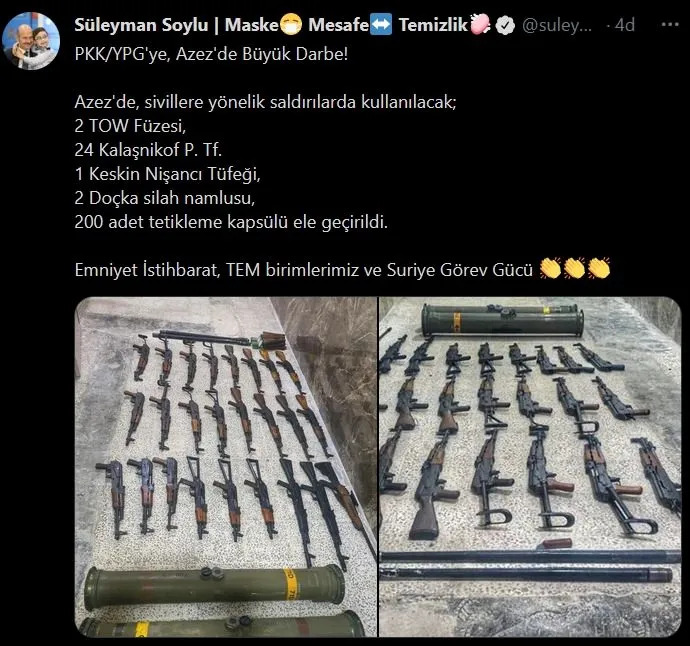Click the line "24 Kalaşnikof P. Tf."

tap(149, 149)
